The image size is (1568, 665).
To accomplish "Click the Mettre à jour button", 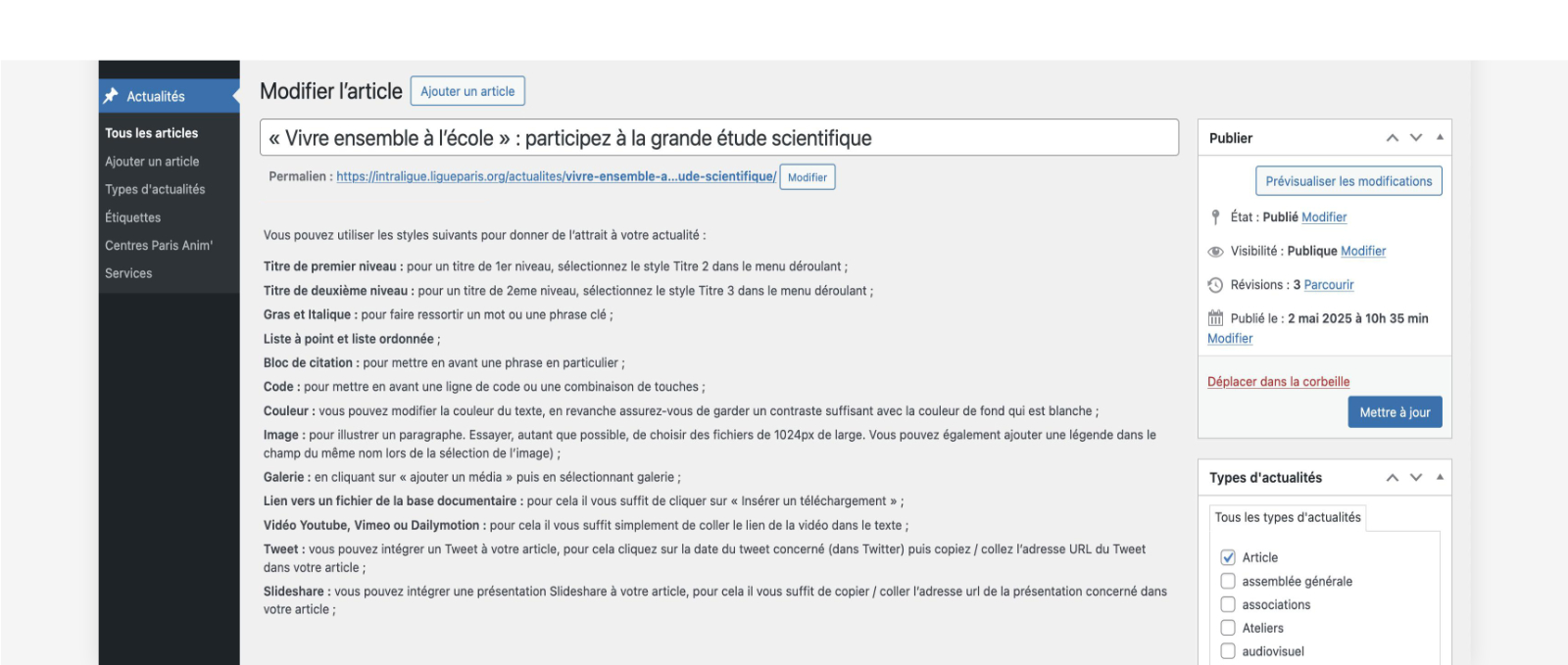I will pos(1394,411).
